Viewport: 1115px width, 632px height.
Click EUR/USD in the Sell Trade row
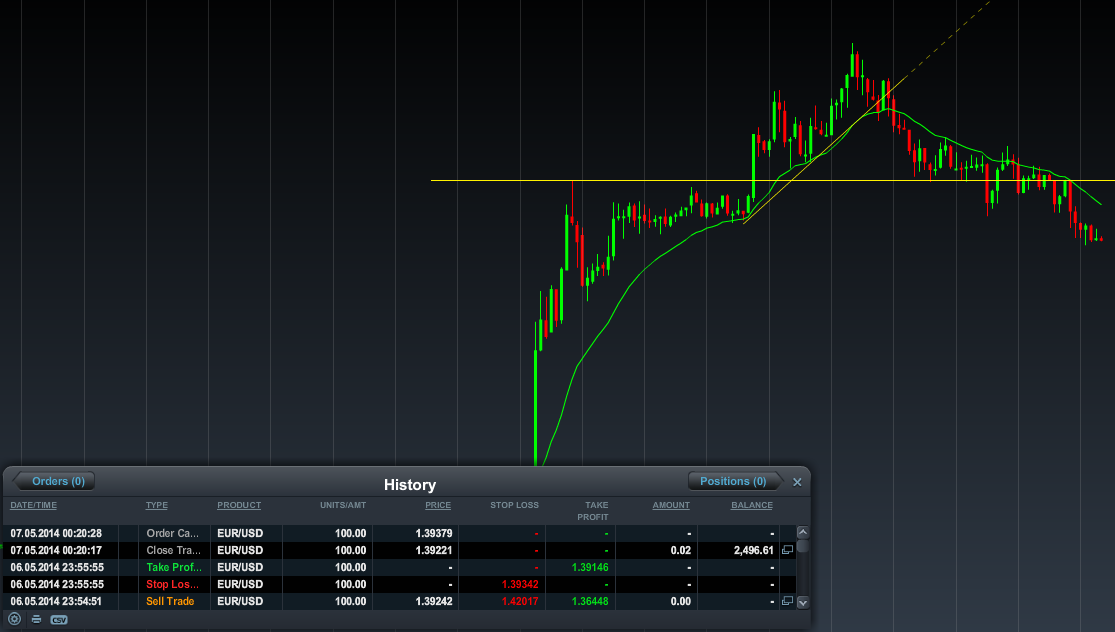pos(240,601)
